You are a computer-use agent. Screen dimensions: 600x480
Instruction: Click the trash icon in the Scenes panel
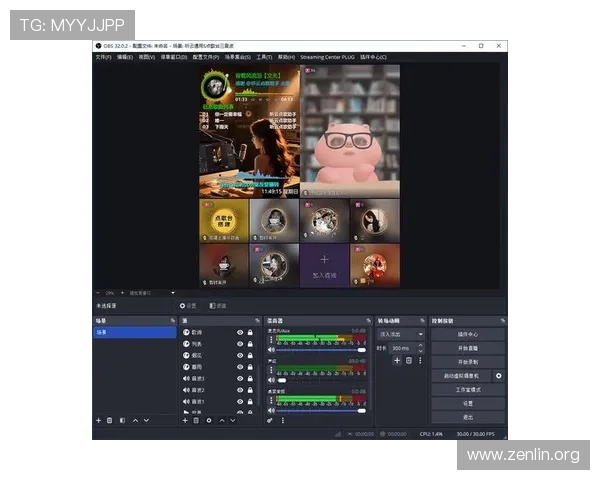click(109, 421)
